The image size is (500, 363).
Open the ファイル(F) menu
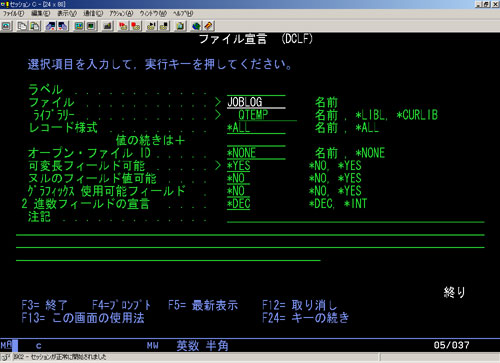pyautogui.click(x=13, y=14)
